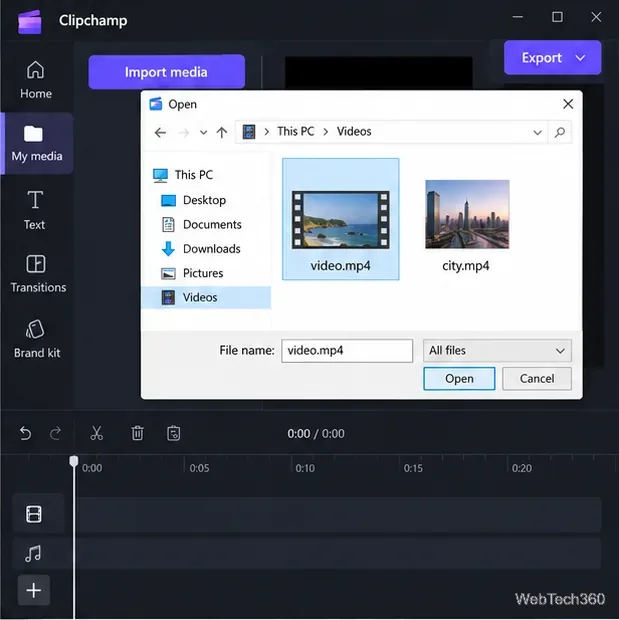This screenshot has height=620, width=619.
Task: Select Videos in navigation tree
Action: [206, 297]
